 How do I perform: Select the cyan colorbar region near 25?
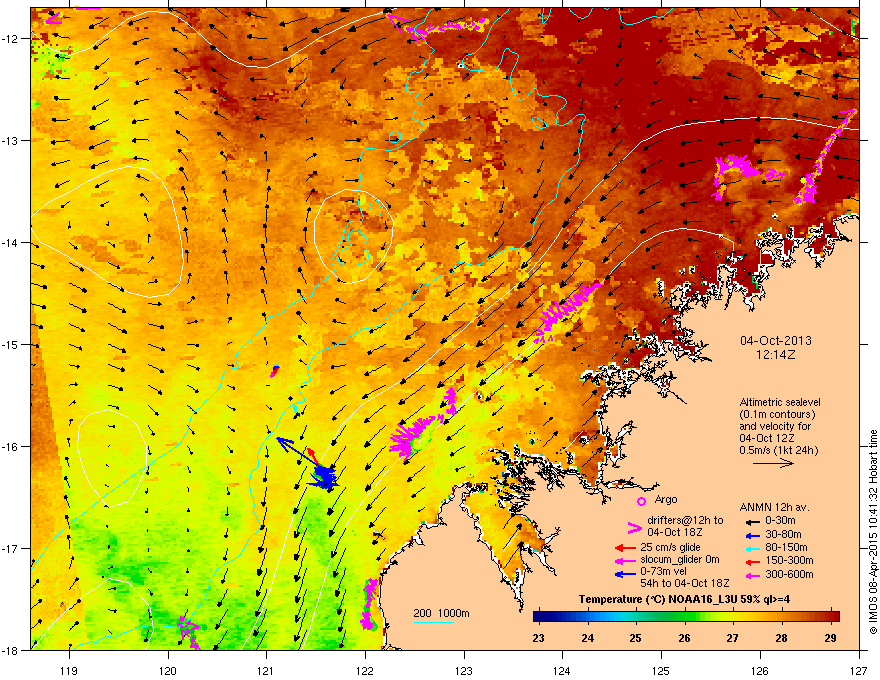tap(634, 616)
